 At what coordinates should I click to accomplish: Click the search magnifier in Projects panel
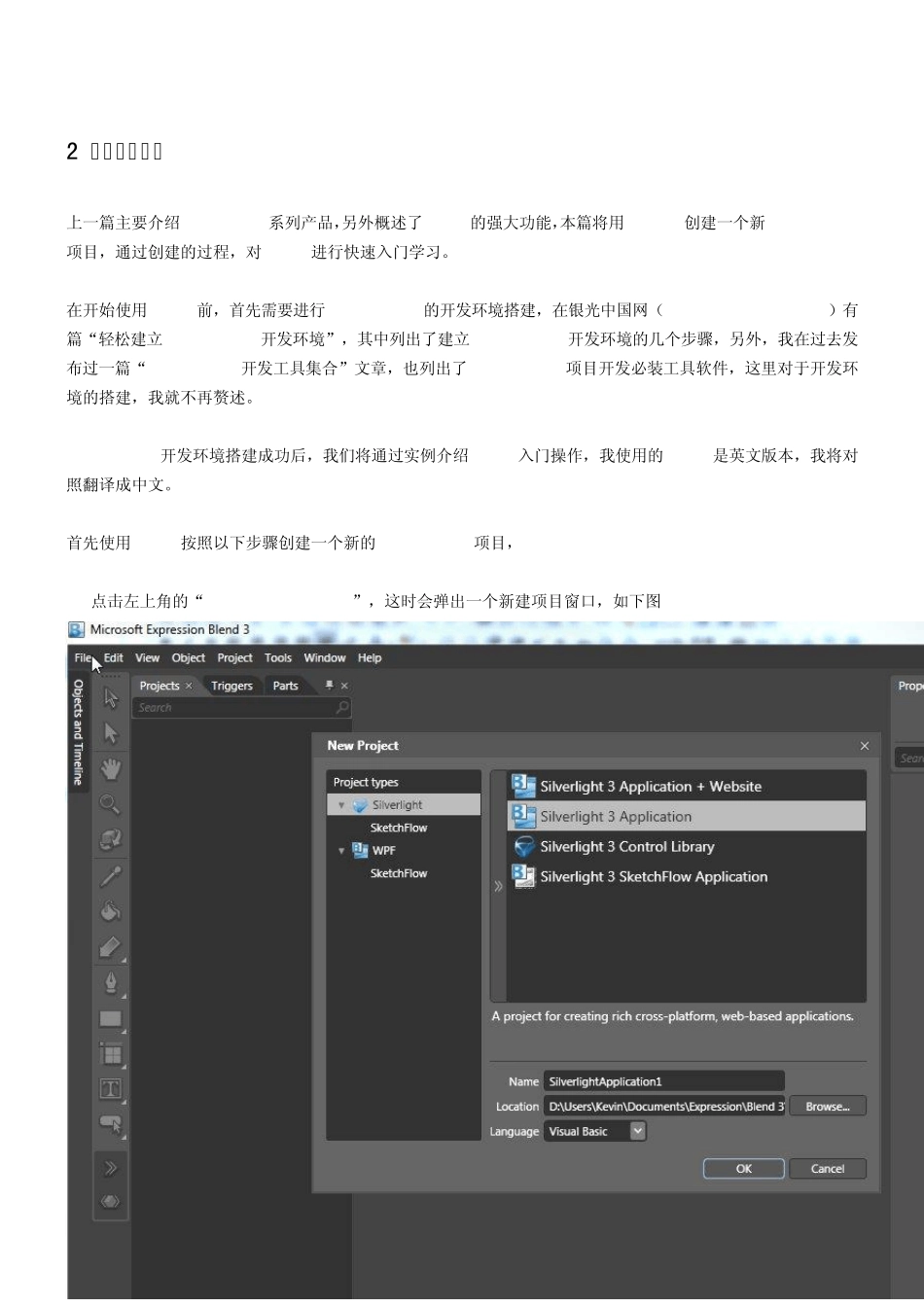pyautogui.click(x=341, y=708)
